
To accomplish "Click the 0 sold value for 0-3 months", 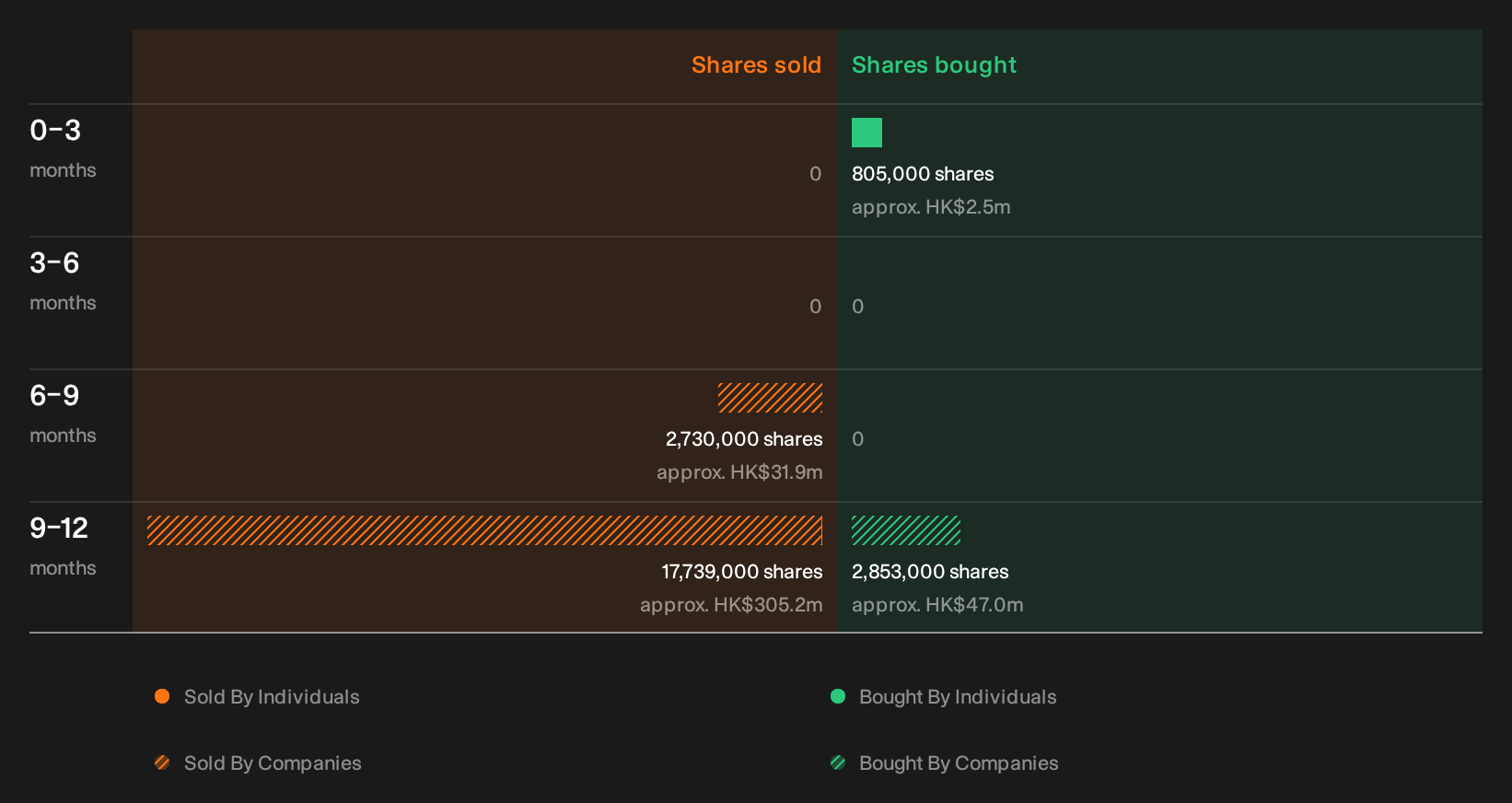I will [815, 174].
